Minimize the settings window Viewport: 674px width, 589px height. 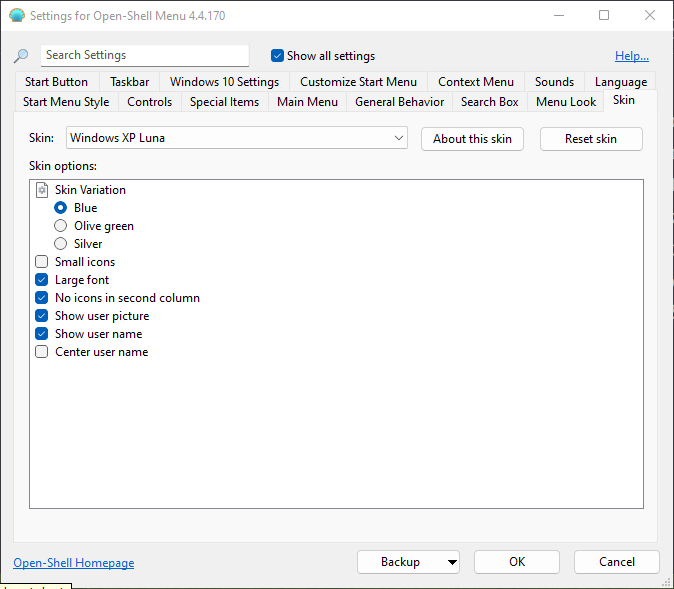[x=559, y=15]
